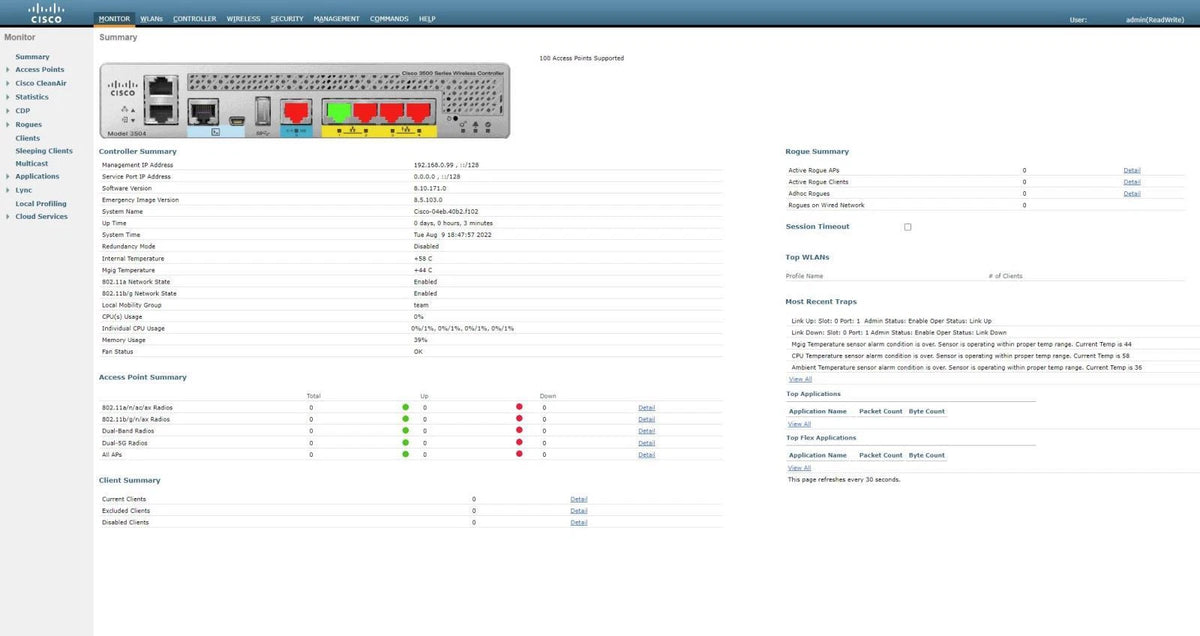Click View All under Most Recent Traps
The image size is (1200, 636).
click(x=800, y=379)
